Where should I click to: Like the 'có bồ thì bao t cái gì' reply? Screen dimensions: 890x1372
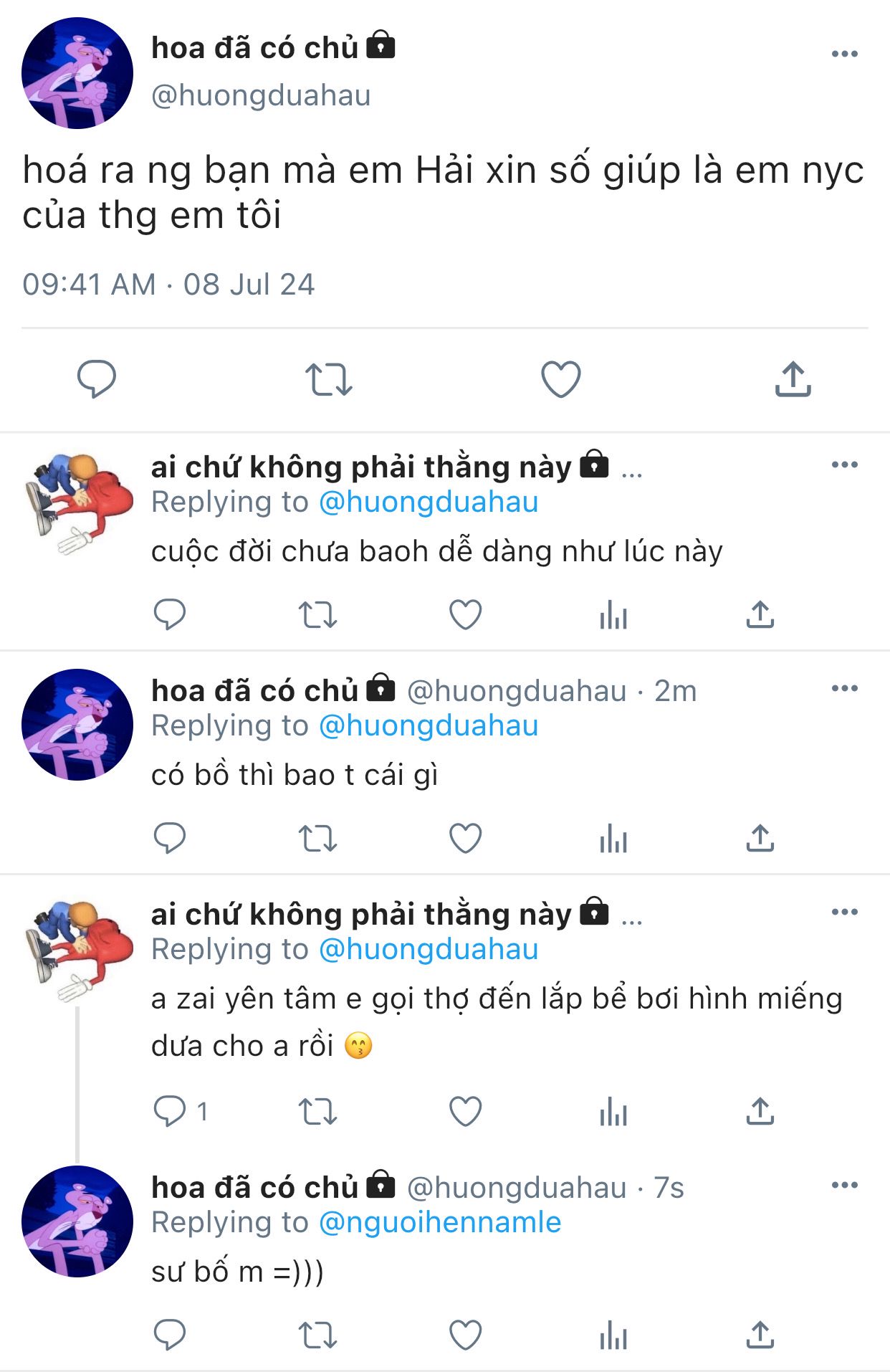point(465,838)
